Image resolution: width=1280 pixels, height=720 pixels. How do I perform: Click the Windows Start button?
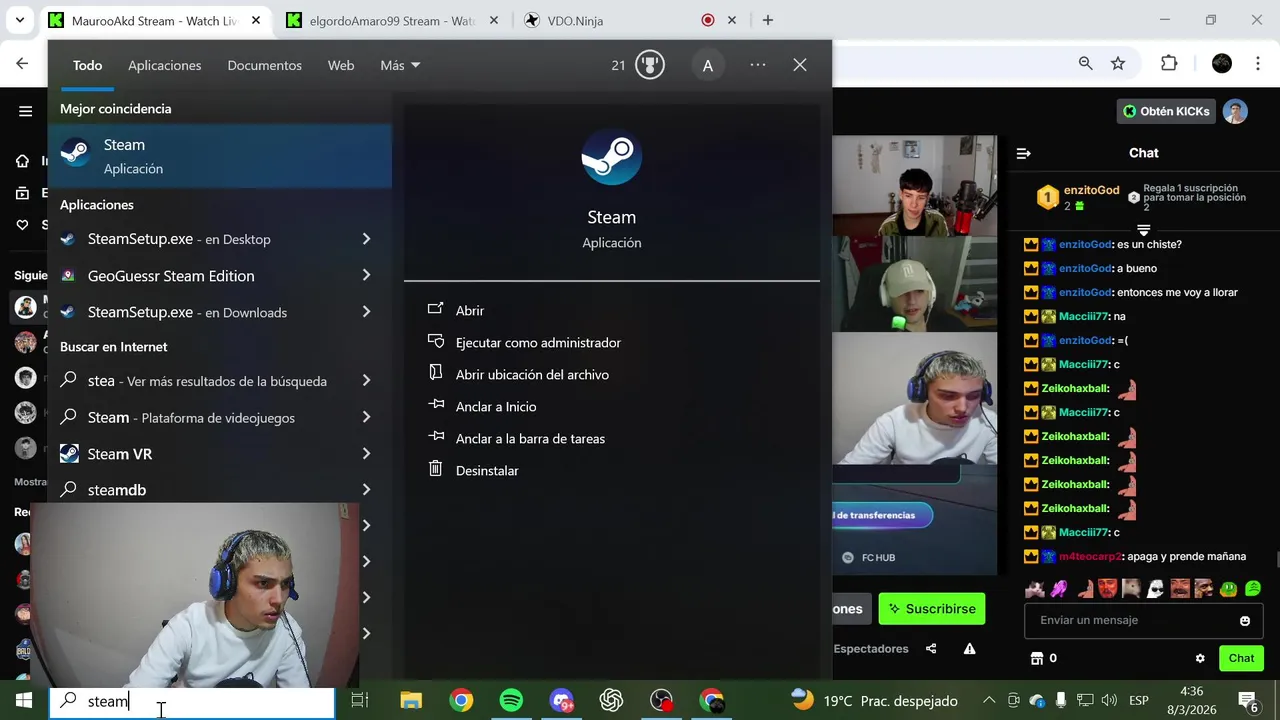pyautogui.click(x=24, y=700)
